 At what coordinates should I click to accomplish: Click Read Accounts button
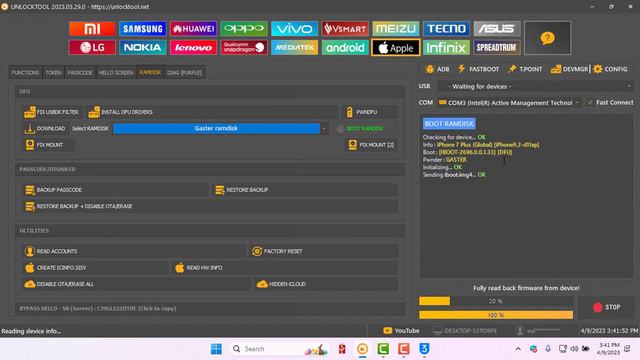(134, 251)
